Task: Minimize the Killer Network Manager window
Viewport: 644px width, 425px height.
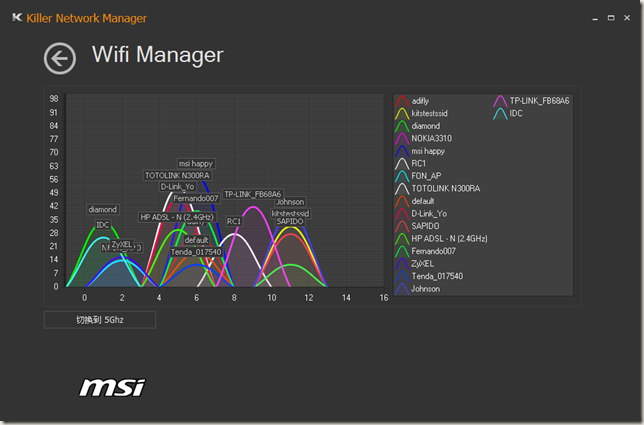Action: point(595,18)
